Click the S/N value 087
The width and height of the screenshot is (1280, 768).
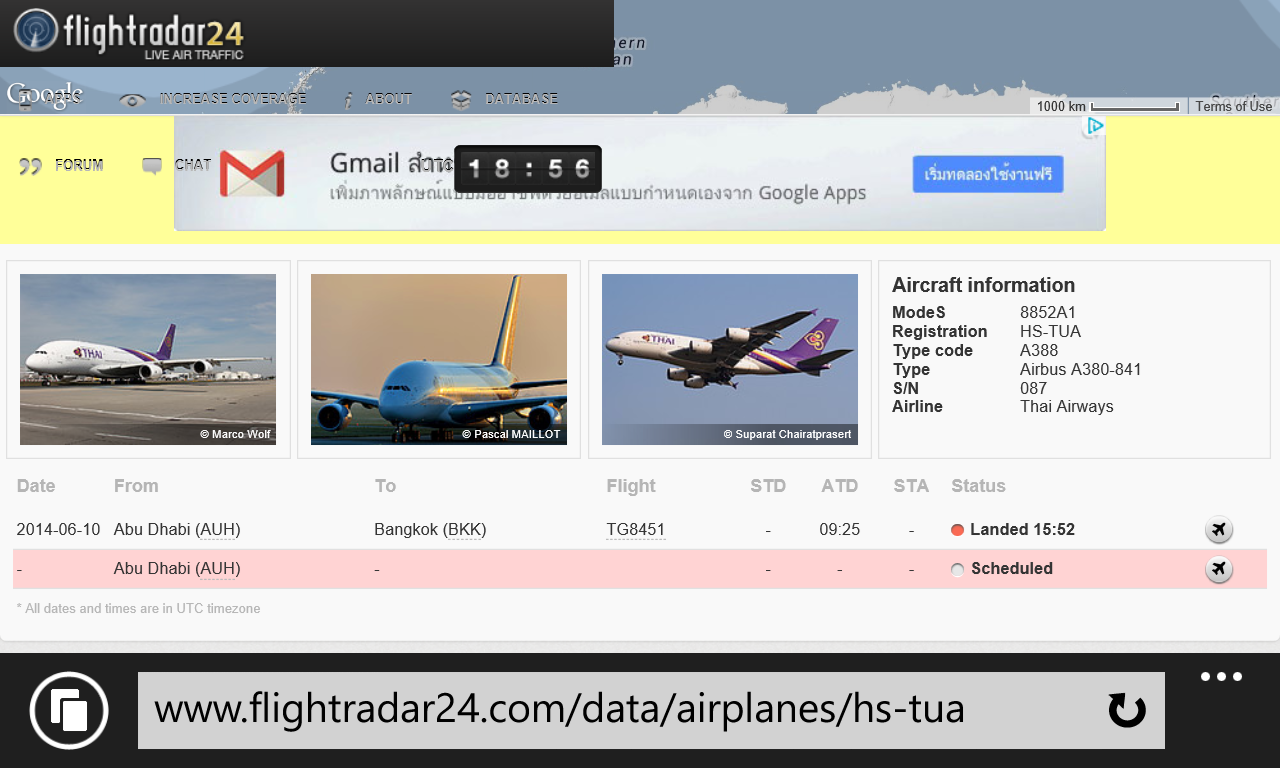point(1034,389)
